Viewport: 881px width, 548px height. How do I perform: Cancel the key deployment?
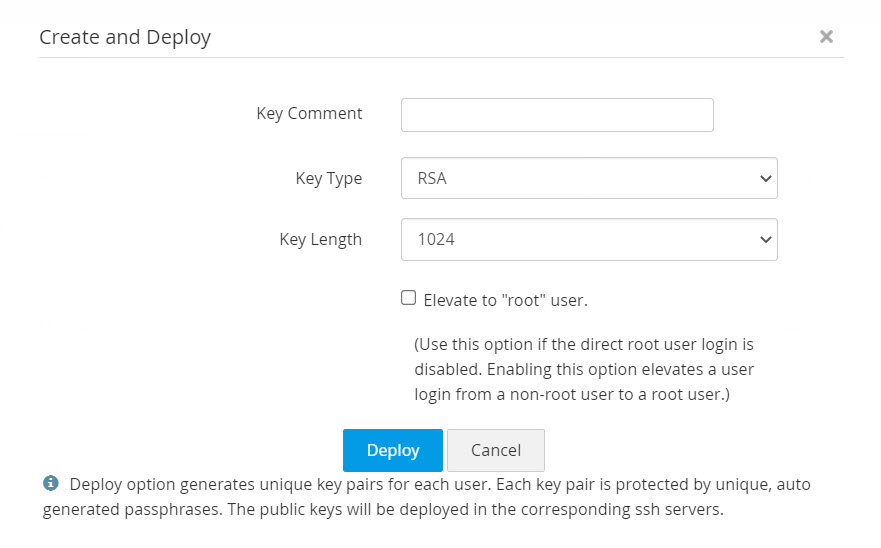point(496,450)
